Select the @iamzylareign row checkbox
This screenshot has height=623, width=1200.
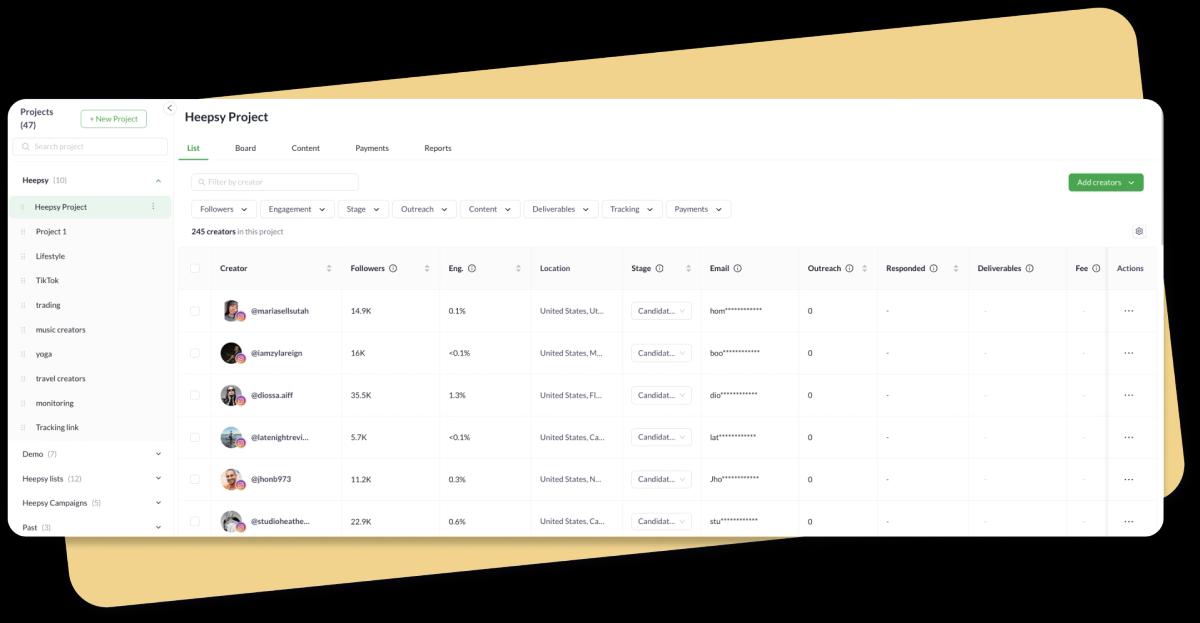pyautogui.click(x=195, y=353)
